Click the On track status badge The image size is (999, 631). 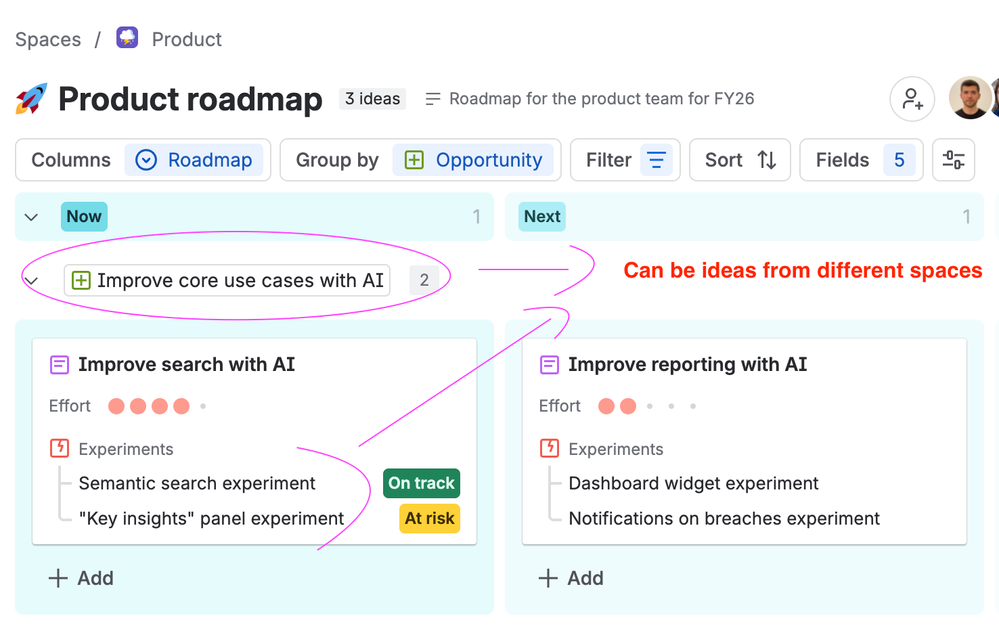click(x=421, y=483)
